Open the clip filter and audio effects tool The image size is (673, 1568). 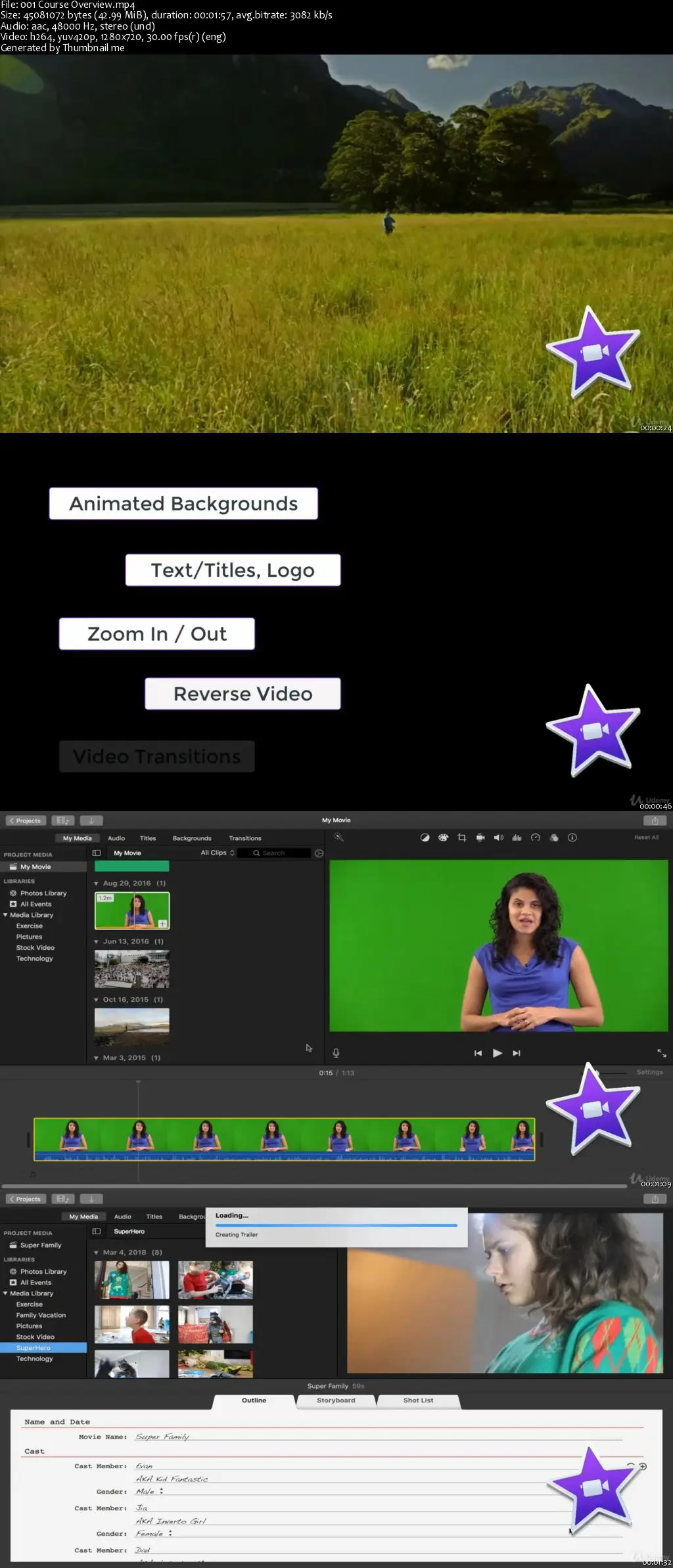(x=554, y=838)
